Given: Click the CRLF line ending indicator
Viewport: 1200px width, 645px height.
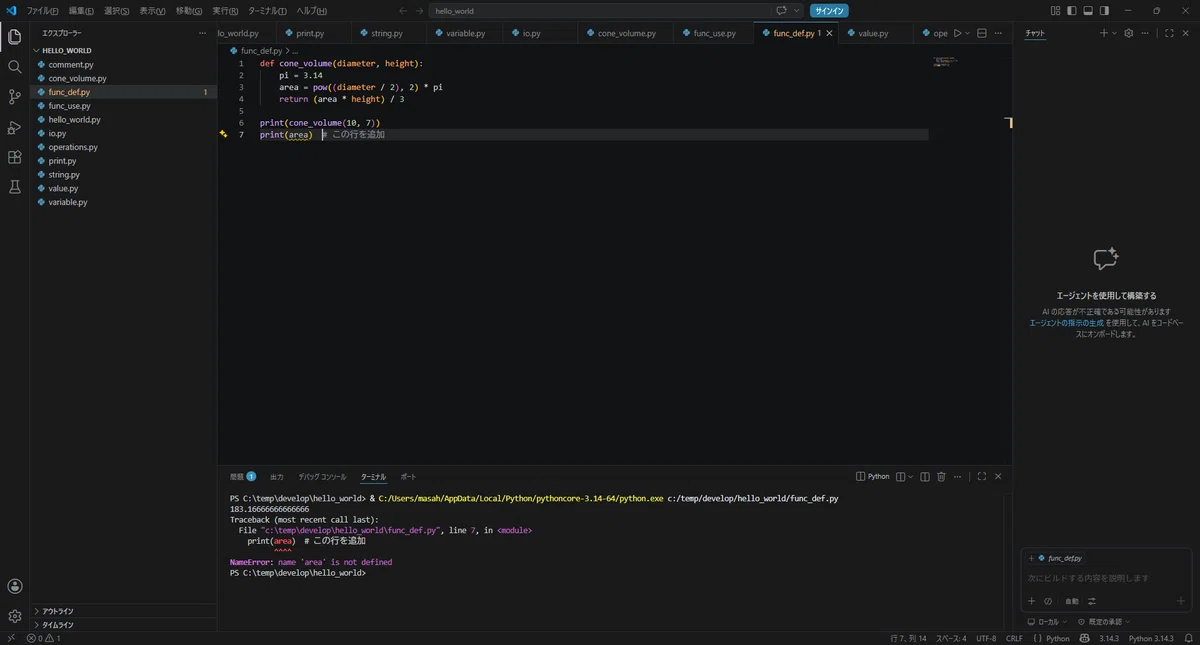Looking at the screenshot, I should (1014, 638).
